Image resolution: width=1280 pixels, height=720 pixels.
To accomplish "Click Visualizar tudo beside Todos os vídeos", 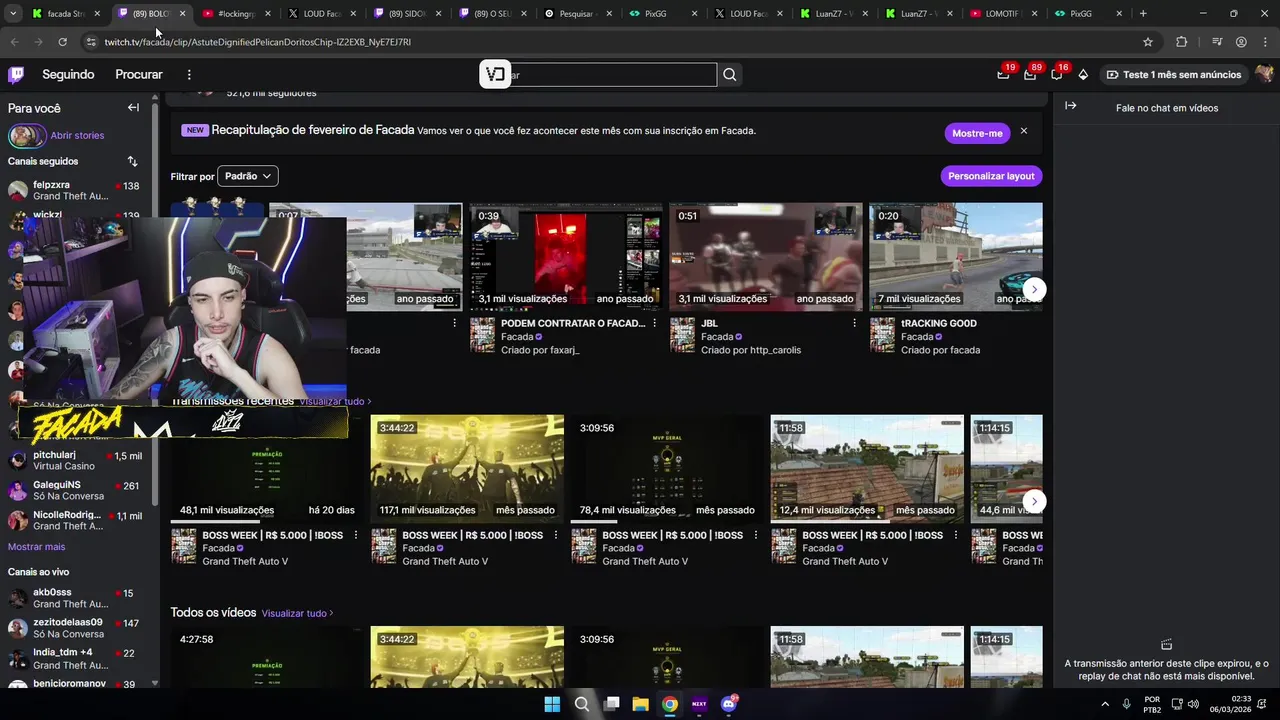I will 297,613.
